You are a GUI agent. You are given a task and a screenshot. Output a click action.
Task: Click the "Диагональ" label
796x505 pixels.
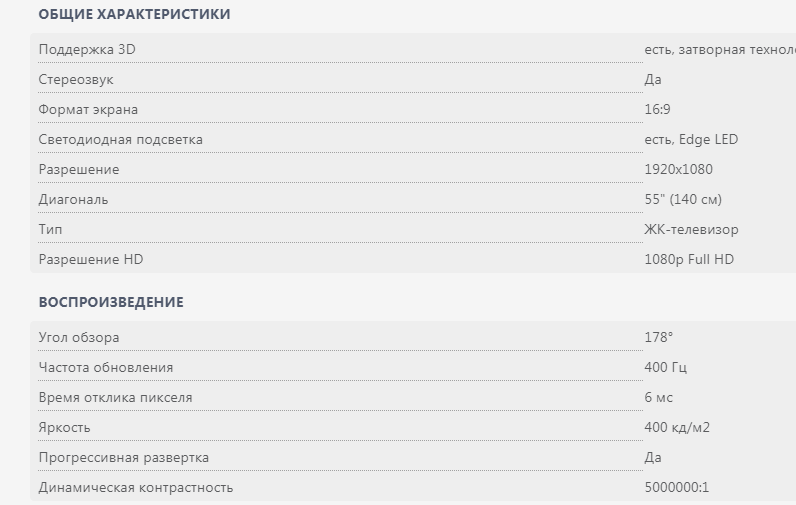pyautogui.click(x=73, y=199)
